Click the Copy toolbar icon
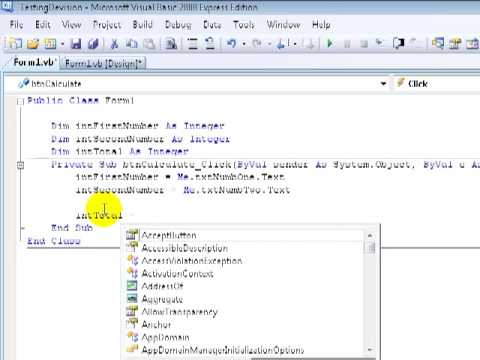Image resolution: width=480 pixels, height=360 pixels. [132, 44]
